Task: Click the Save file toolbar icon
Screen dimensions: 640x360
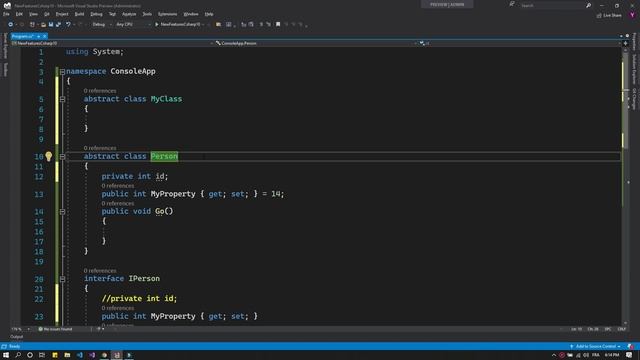Action: (x=51, y=24)
